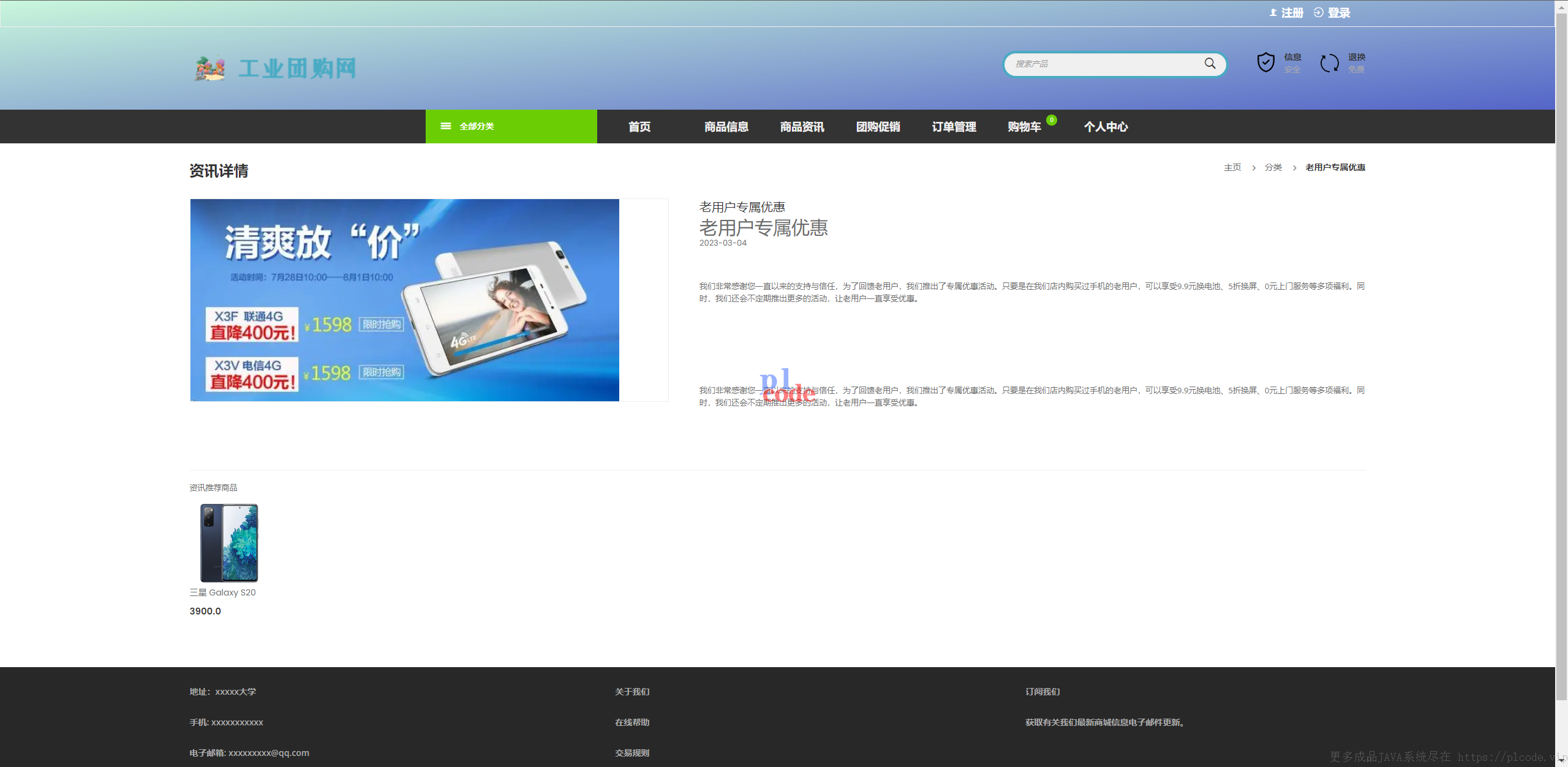Click 订阅我们 in the footer
The width and height of the screenshot is (1568, 767).
[1042, 692]
